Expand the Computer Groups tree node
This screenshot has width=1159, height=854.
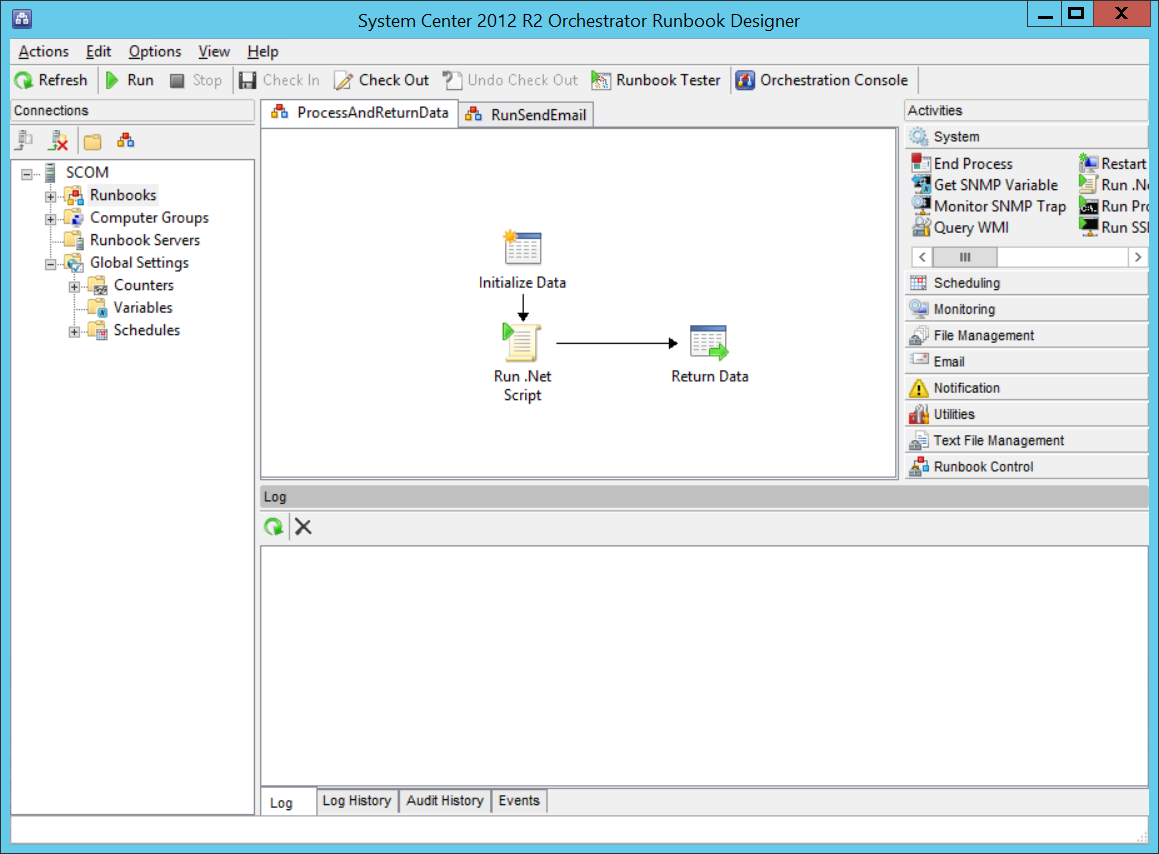50,220
